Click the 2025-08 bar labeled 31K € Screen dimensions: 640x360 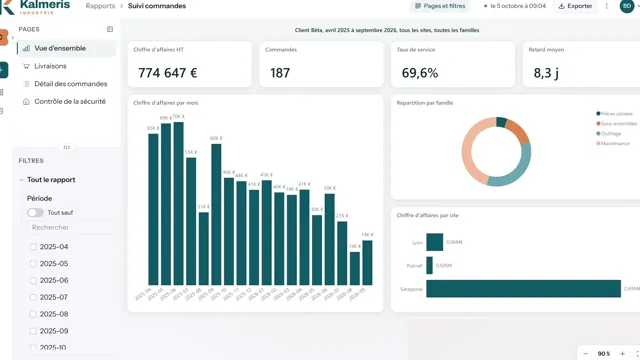coord(204,249)
